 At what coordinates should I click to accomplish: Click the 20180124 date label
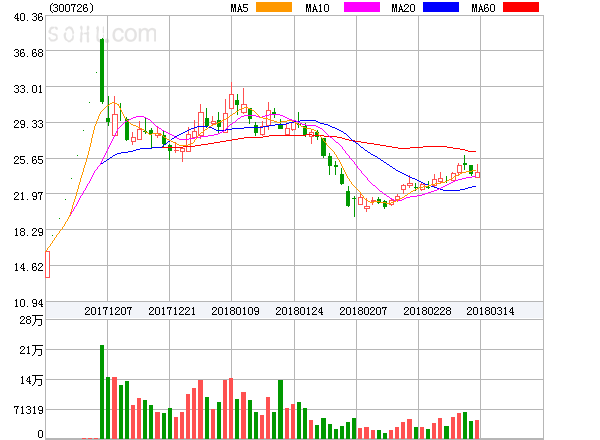pyautogui.click(x=299, y=311)
